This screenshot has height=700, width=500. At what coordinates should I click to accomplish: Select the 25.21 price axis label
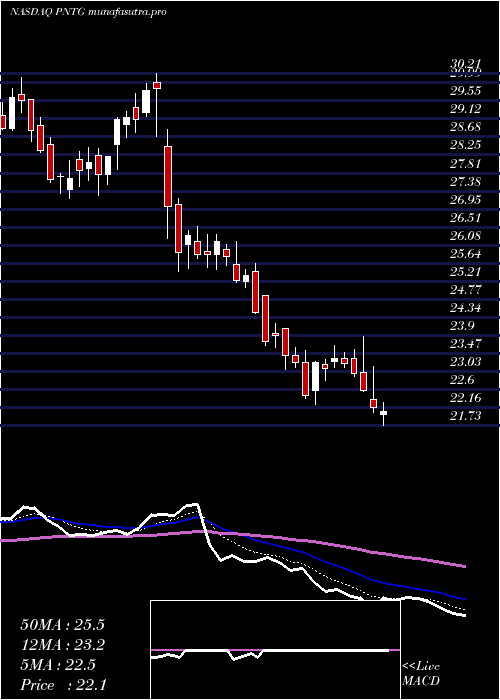[x=465, y=272]
